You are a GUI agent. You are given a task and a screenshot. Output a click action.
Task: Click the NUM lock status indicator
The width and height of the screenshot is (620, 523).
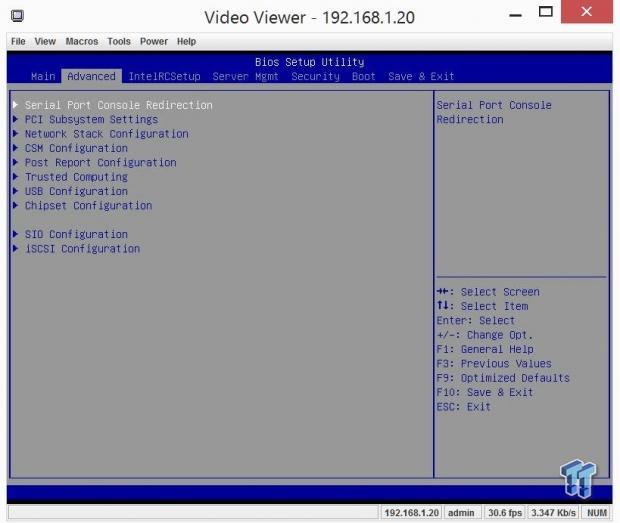click(x=597, y=513)
